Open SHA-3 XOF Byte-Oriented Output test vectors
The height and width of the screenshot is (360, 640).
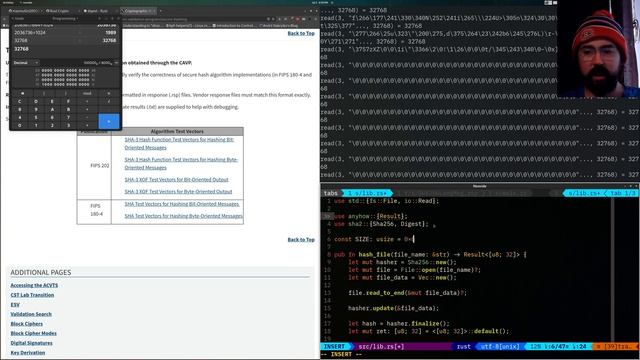(178, 191)
